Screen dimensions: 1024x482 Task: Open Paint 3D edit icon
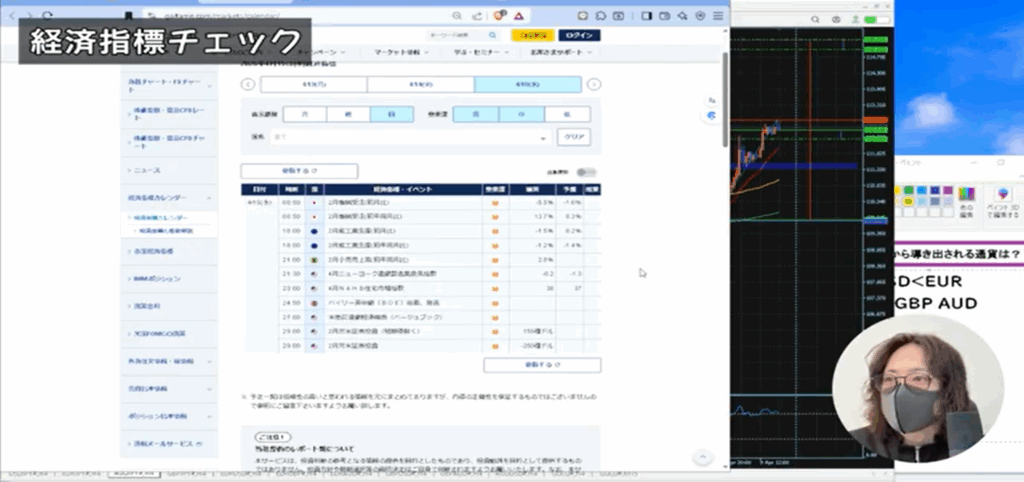(1001, 193)
